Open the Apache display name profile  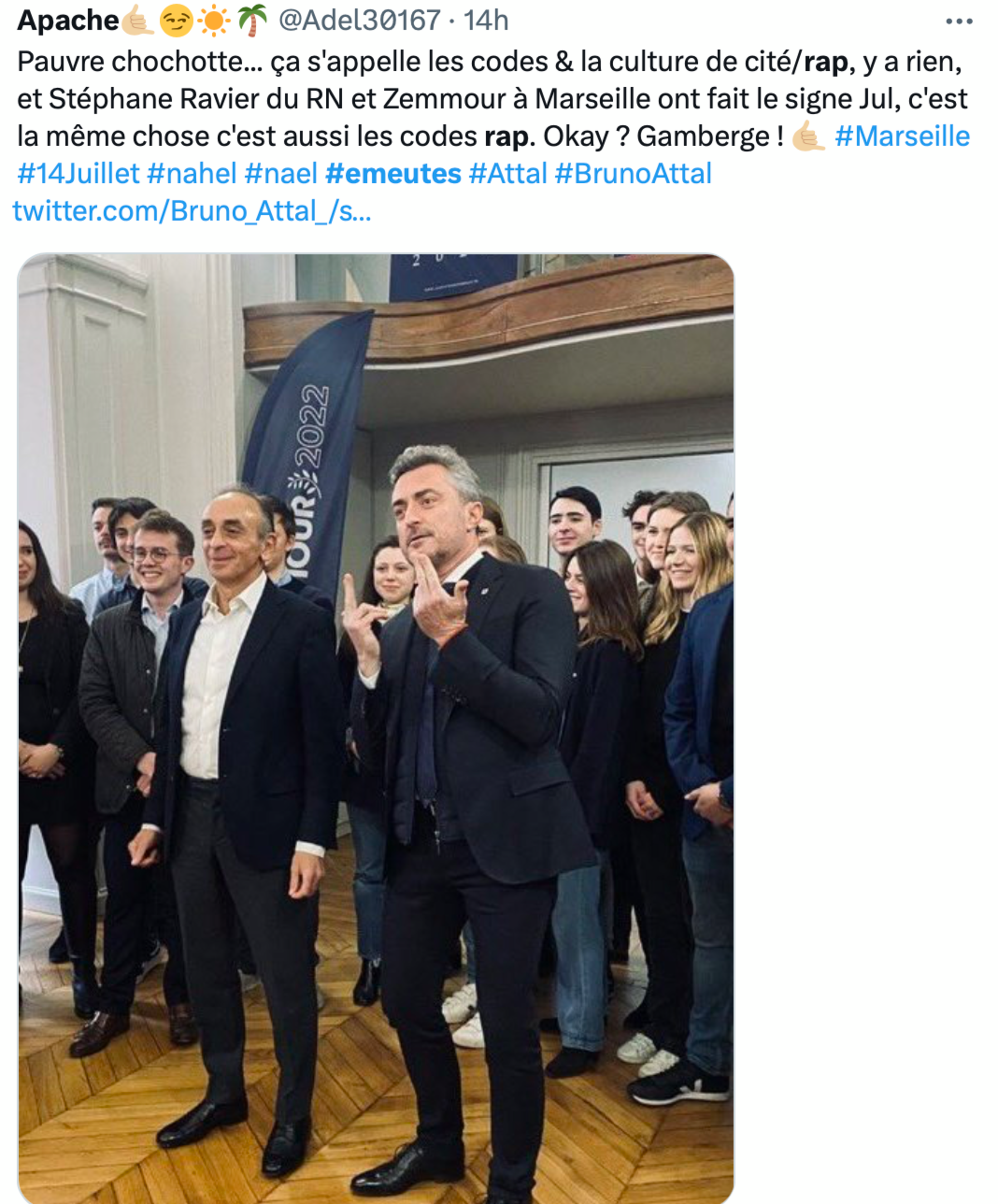[68, 21]
